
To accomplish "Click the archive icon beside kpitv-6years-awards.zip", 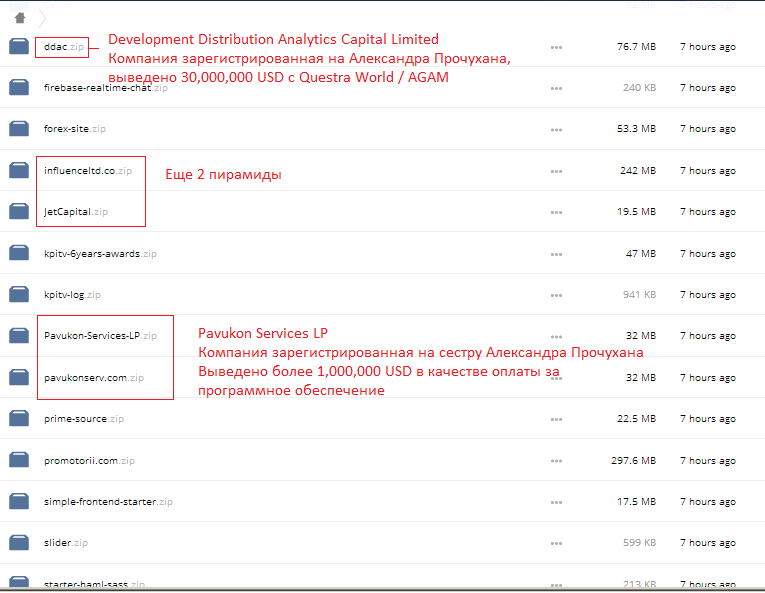I will coord(19,253).
